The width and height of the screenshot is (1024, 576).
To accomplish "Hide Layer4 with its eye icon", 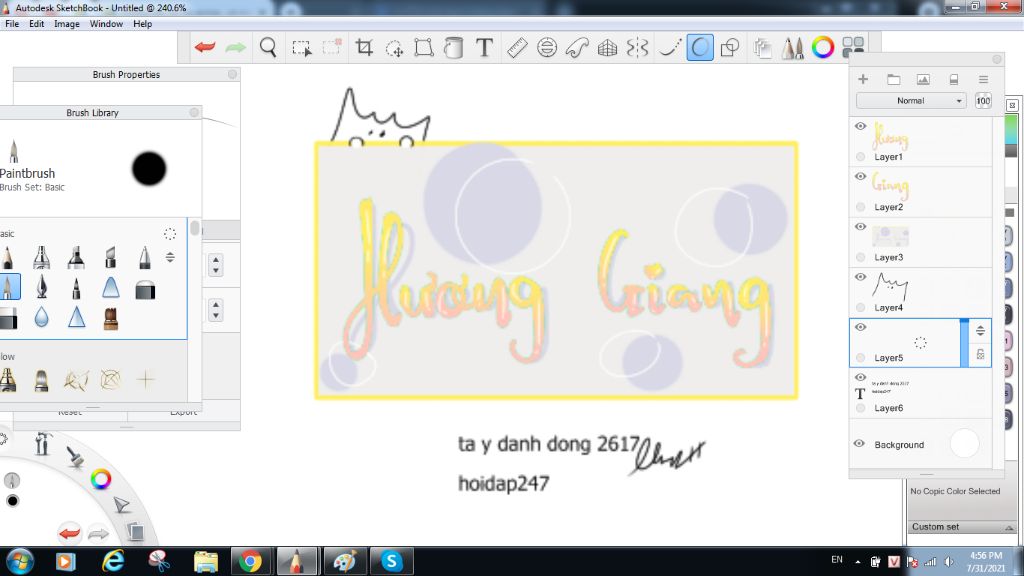I will 860,277.
